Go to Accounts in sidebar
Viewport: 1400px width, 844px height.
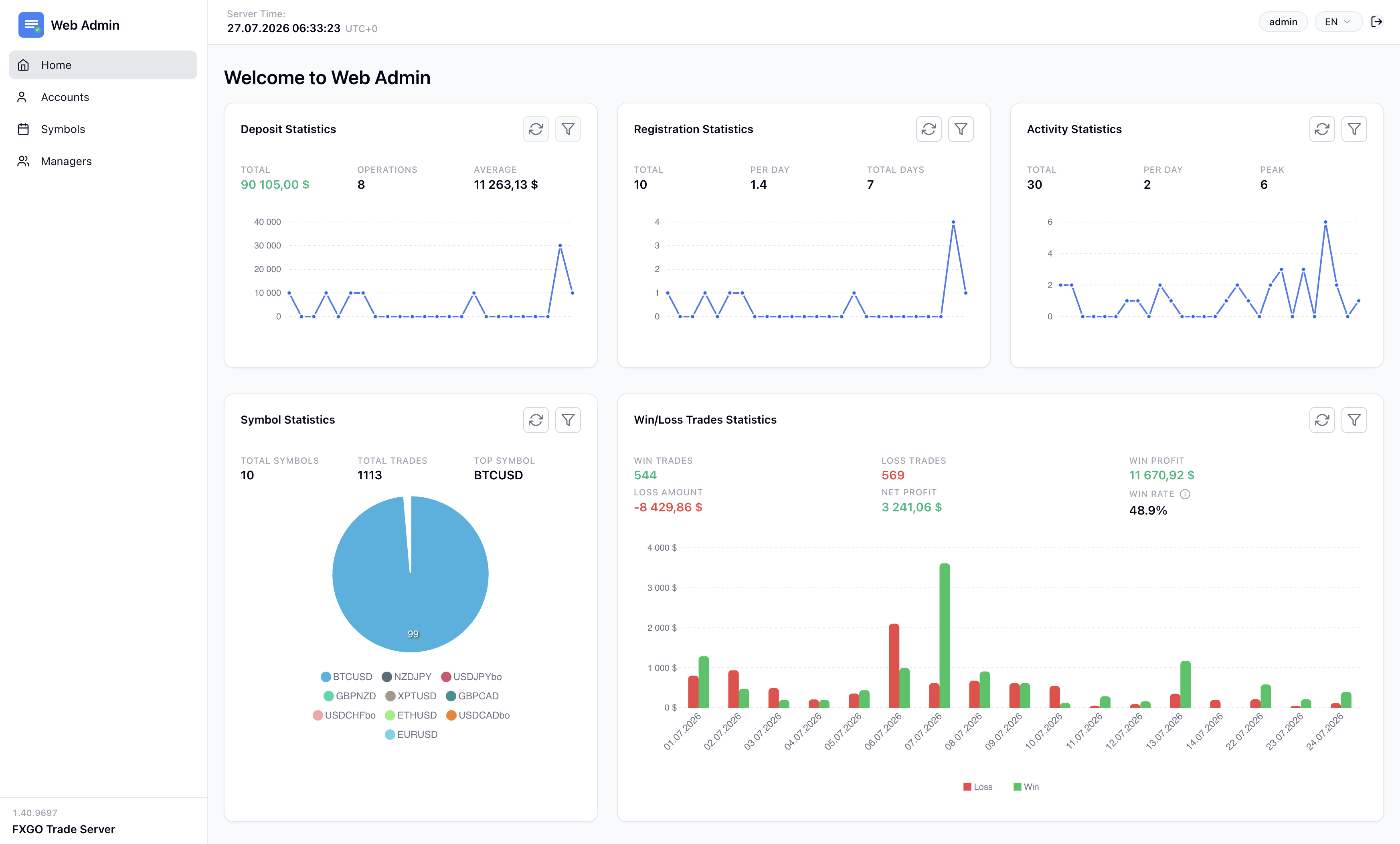103,97
